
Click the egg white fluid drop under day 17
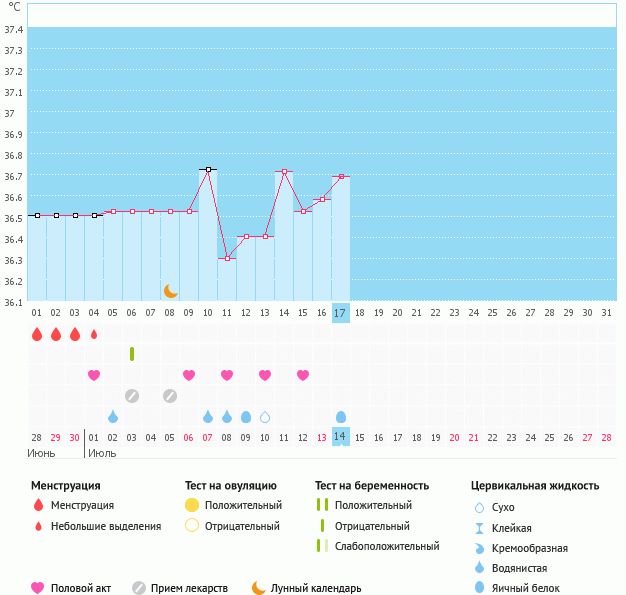click(x=341, y=417)
